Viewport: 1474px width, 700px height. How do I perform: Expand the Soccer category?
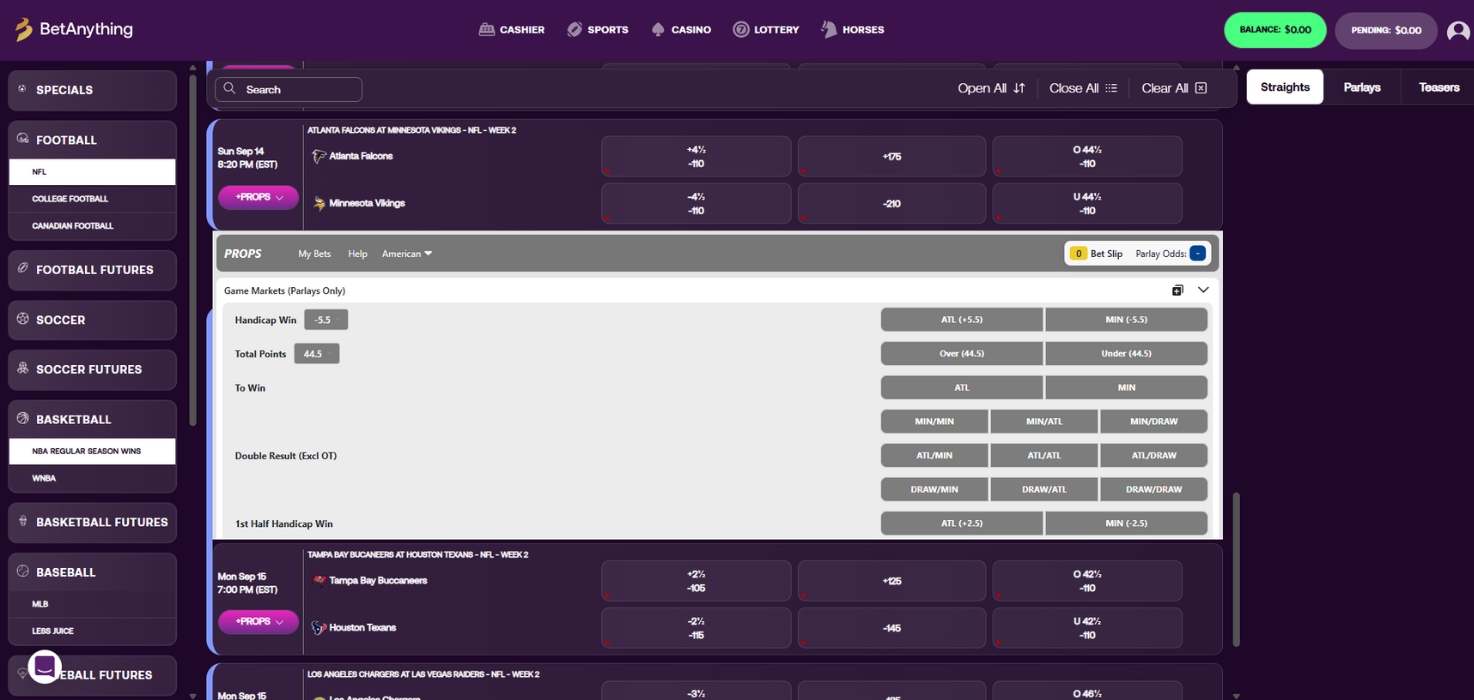pos(92,320)
